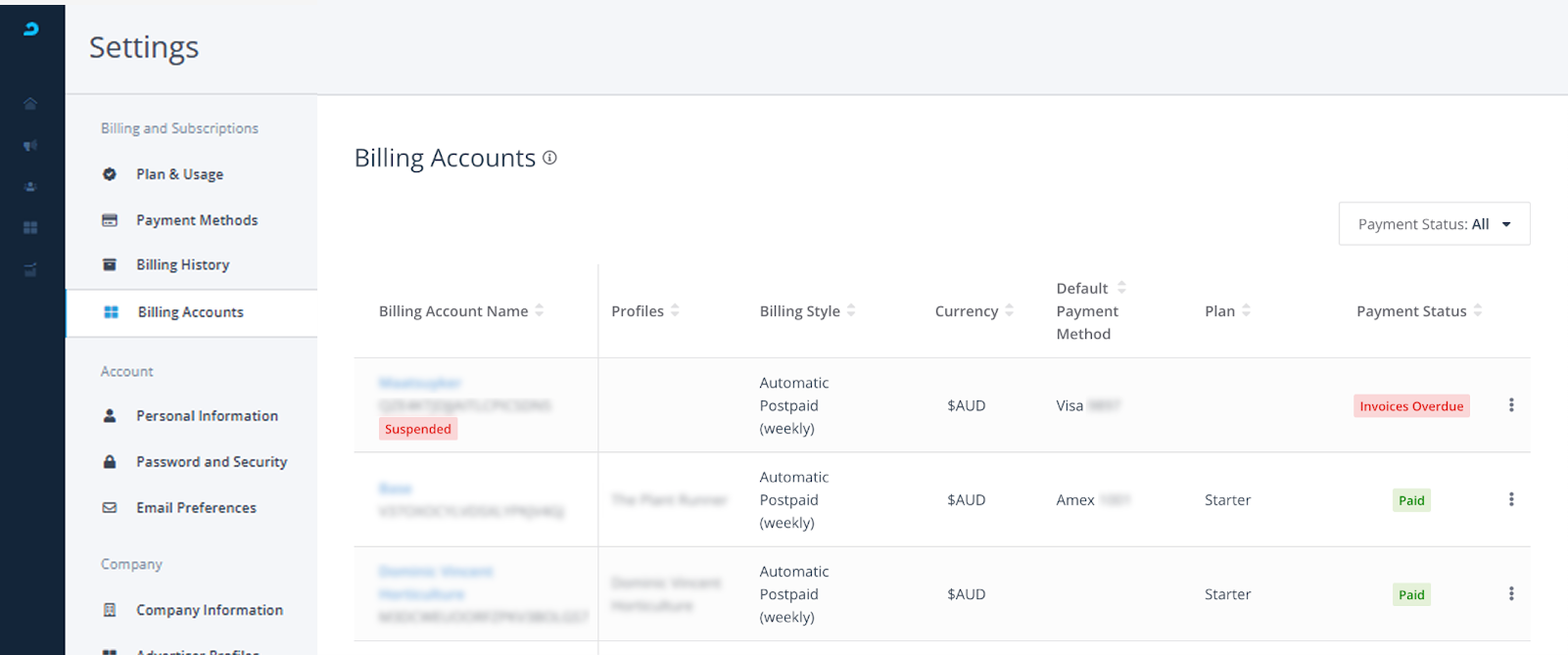Viewport: 1568px width, 655px height.
Task: Go to Plan & Usage settings
Action: (x=179, y=174)
